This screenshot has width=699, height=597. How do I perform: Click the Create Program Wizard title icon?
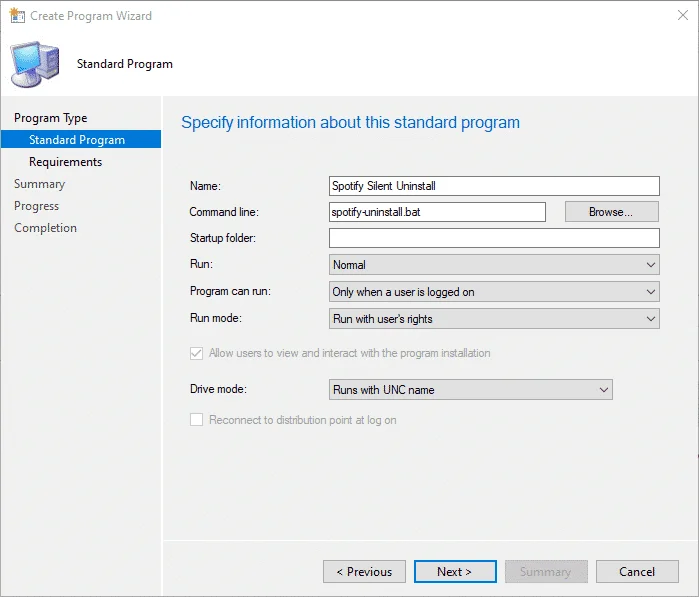[x=17, y=16]
